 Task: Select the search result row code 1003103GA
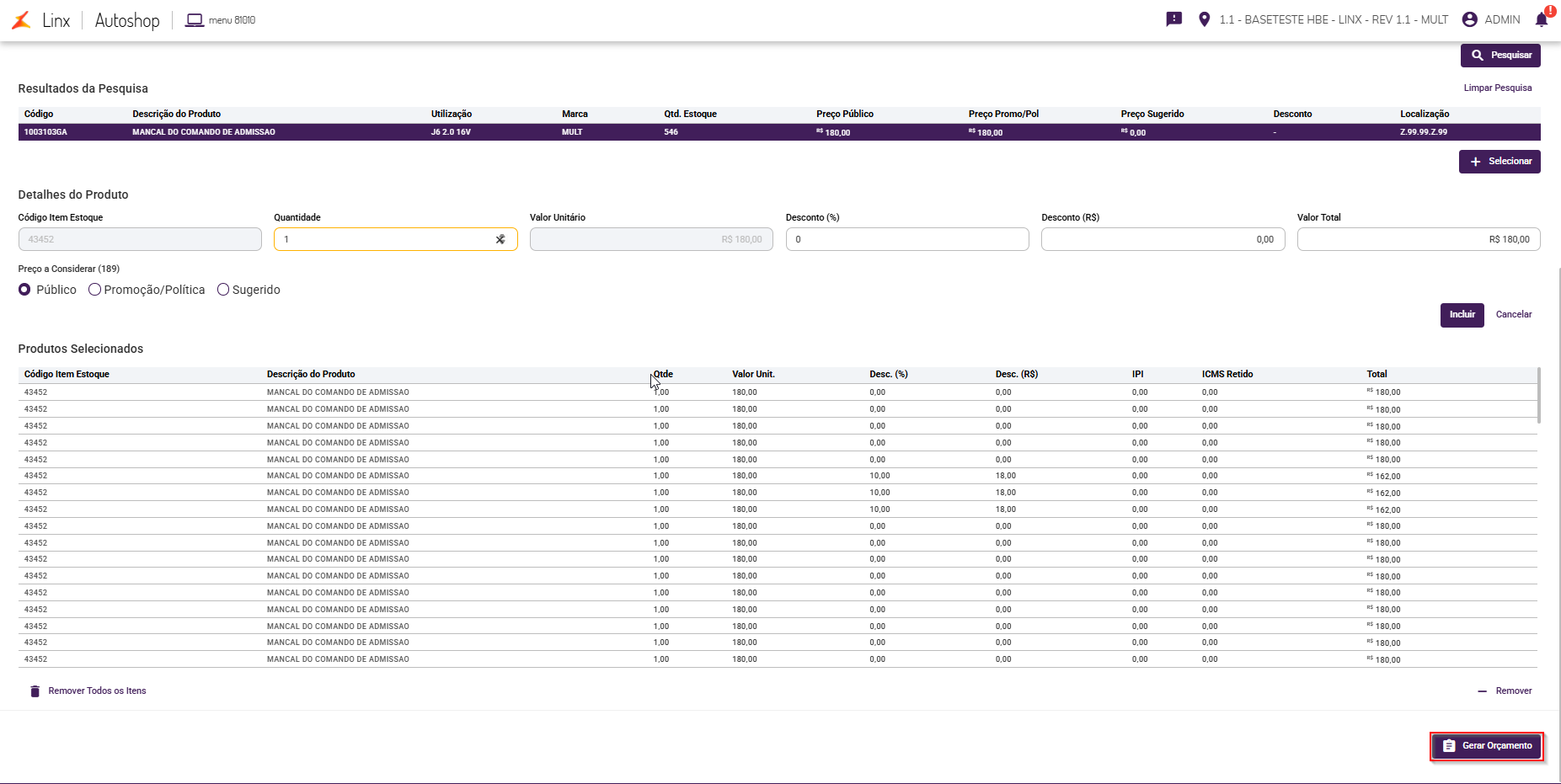[x=779, y=132]
